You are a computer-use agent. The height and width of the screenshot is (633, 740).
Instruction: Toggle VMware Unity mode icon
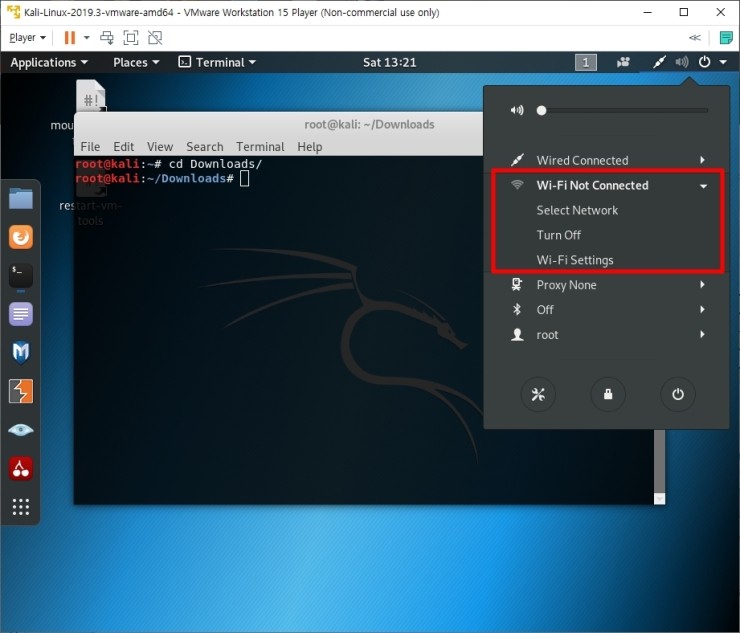pos(155,37)
